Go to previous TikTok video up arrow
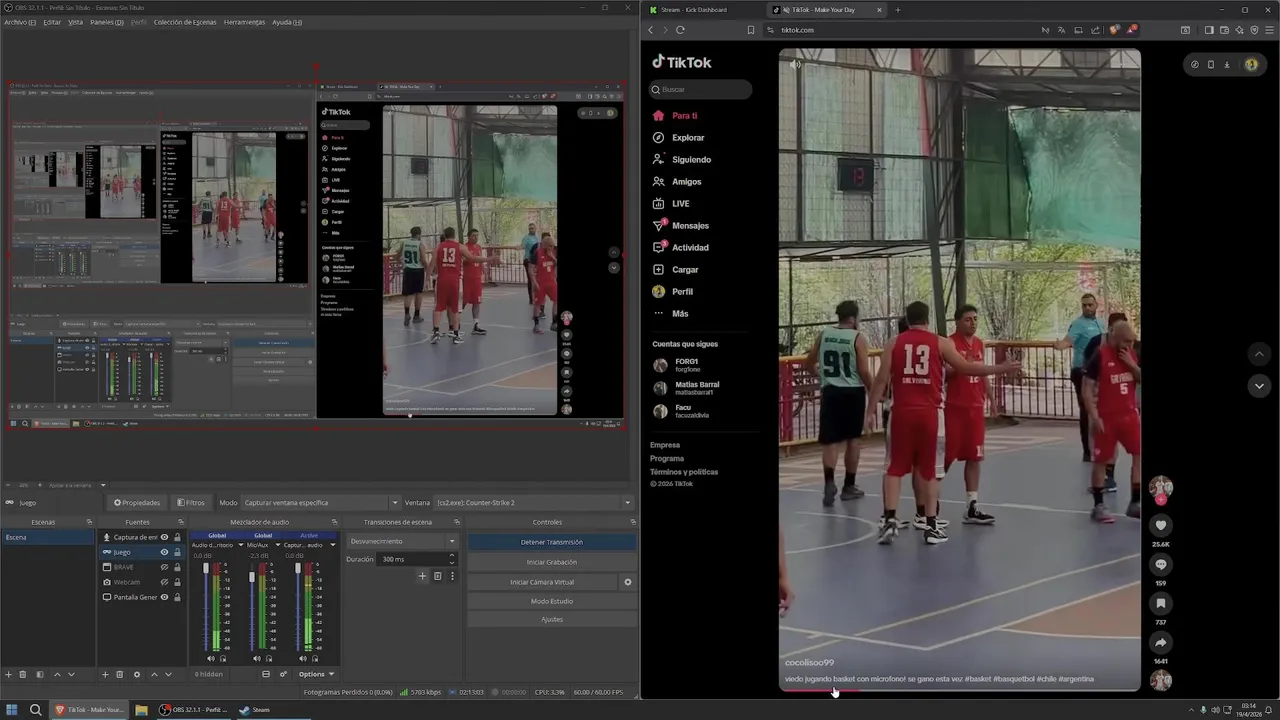Image resolution: width=1280 pixels, height=720 pixels. (1259, 354)
